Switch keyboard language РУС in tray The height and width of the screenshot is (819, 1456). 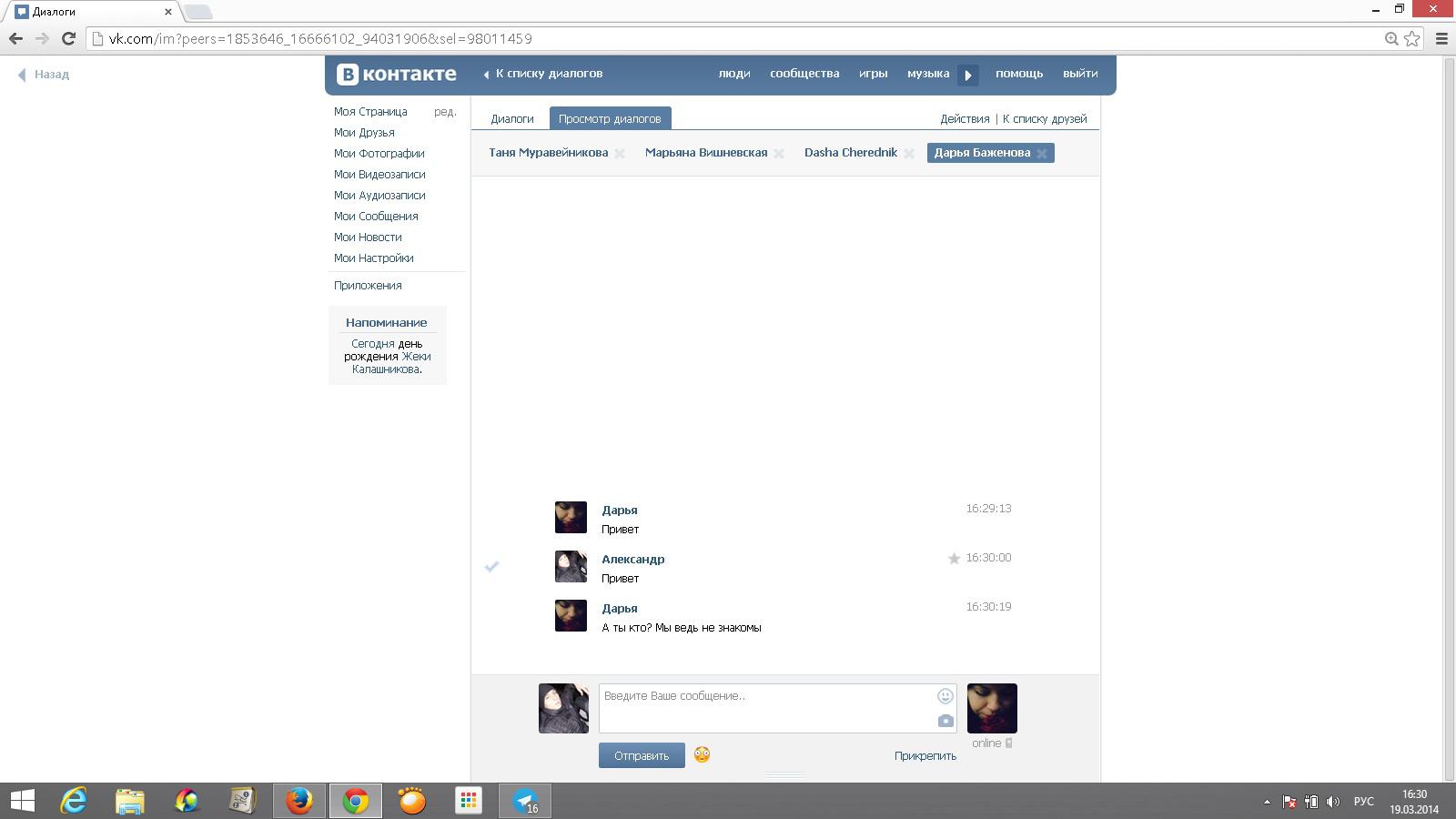[x=1363, y=802]
